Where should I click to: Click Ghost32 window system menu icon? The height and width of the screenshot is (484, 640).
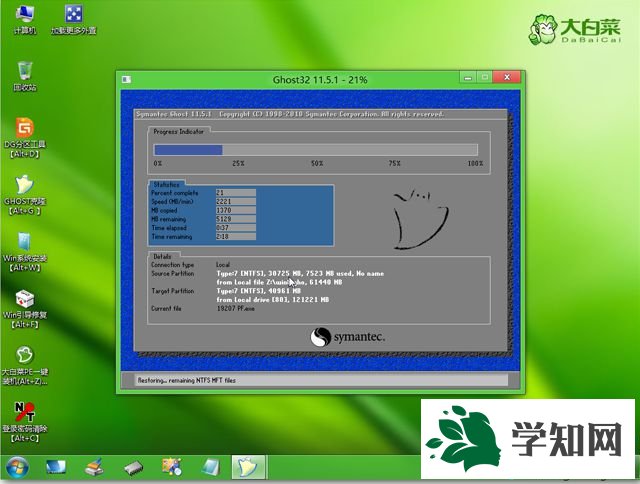click(126, 79)
